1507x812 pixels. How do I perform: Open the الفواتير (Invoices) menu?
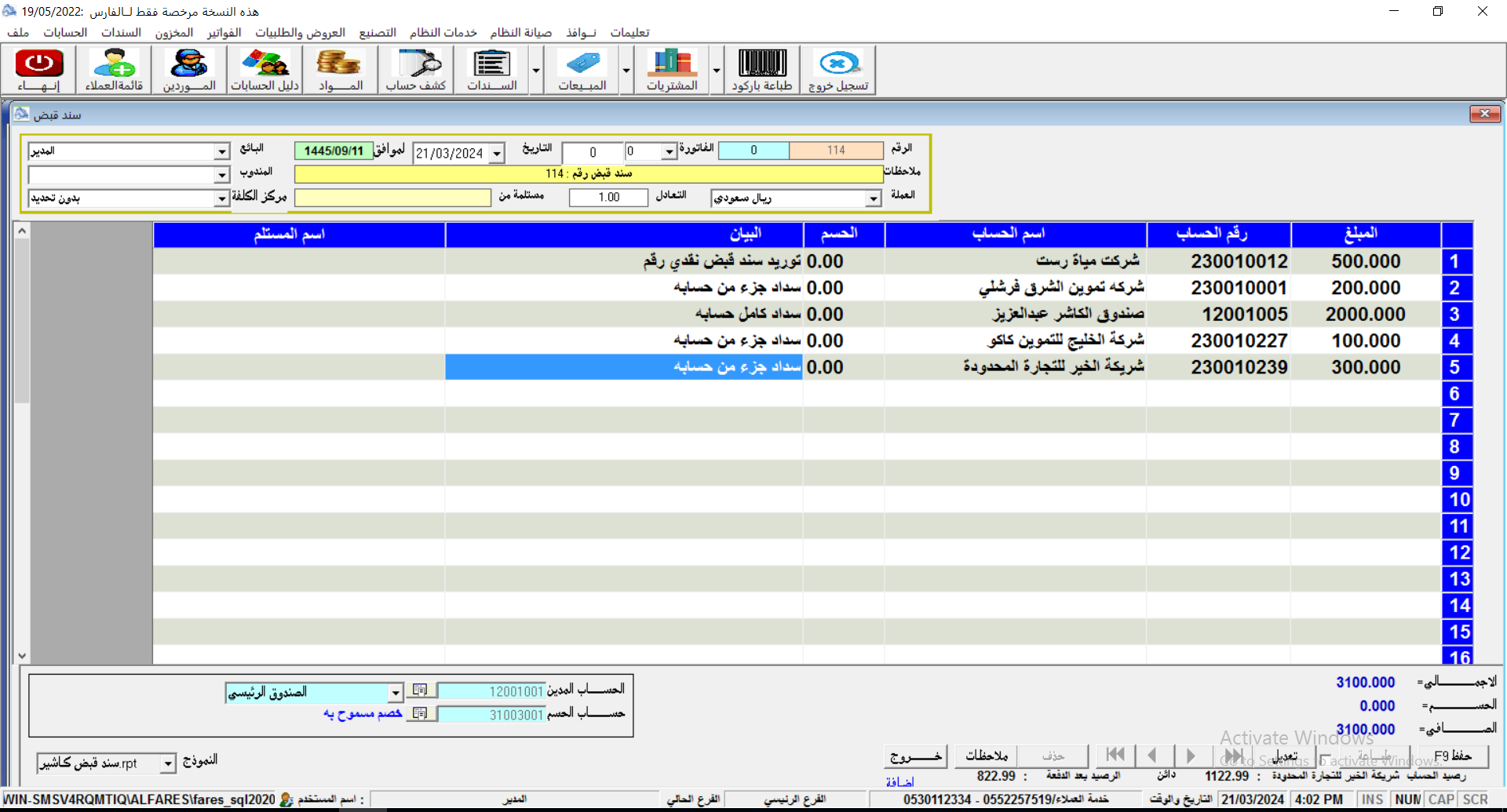click(224, 32)
